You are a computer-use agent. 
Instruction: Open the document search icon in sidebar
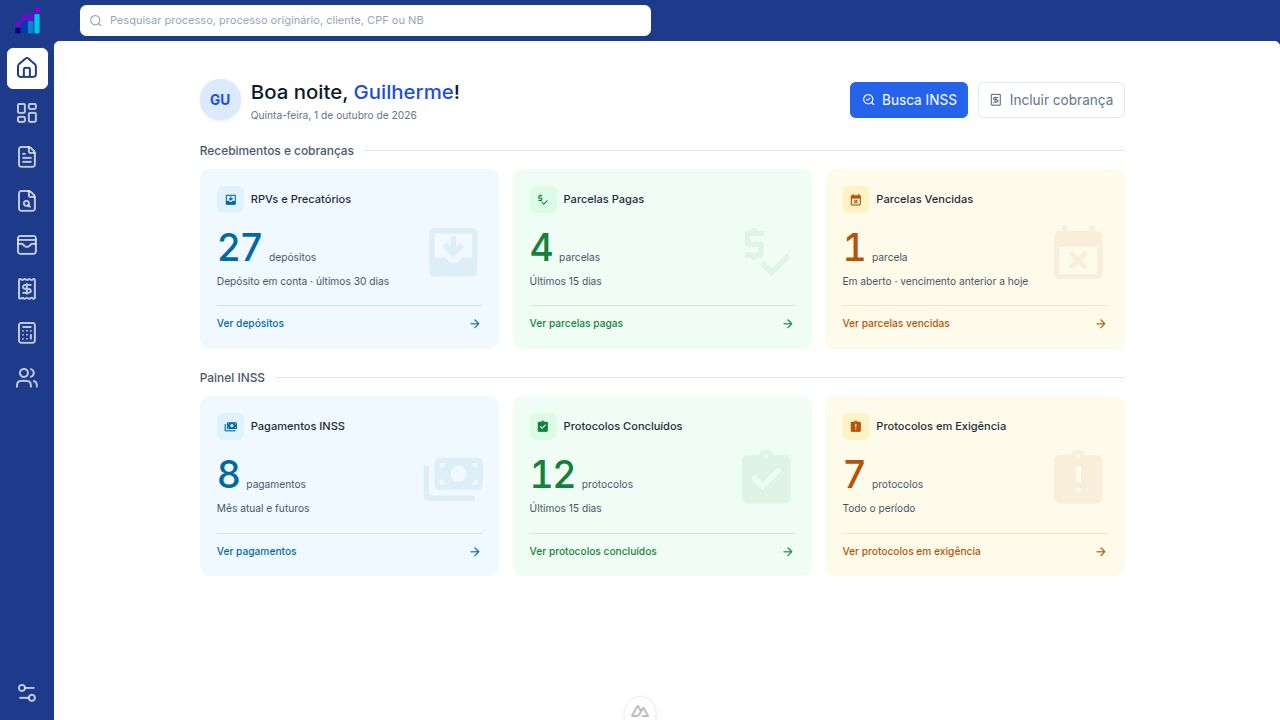[x=27, y=201]
